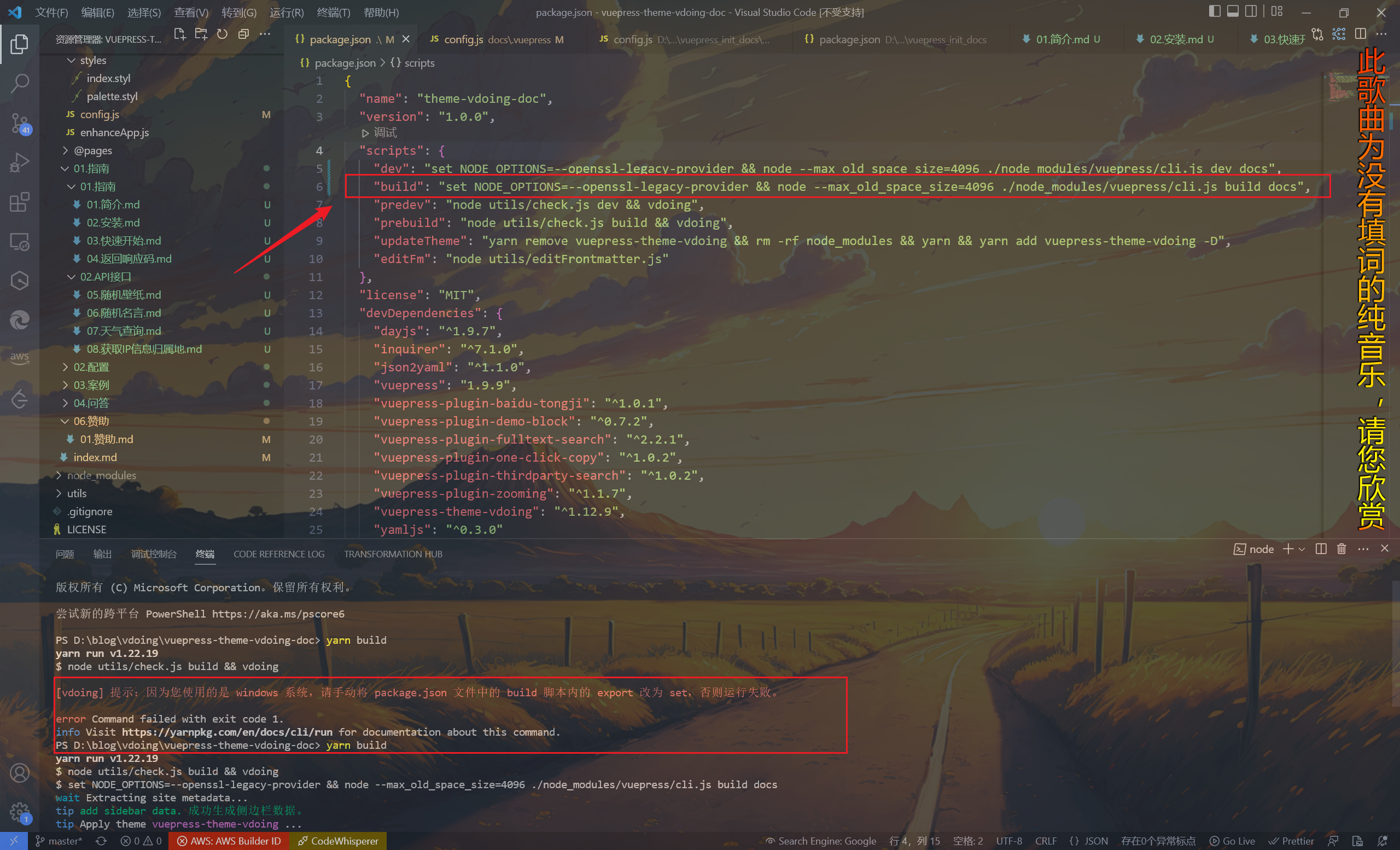
Task: Open notifications bell in status bar
Action: click(1383, 841)
